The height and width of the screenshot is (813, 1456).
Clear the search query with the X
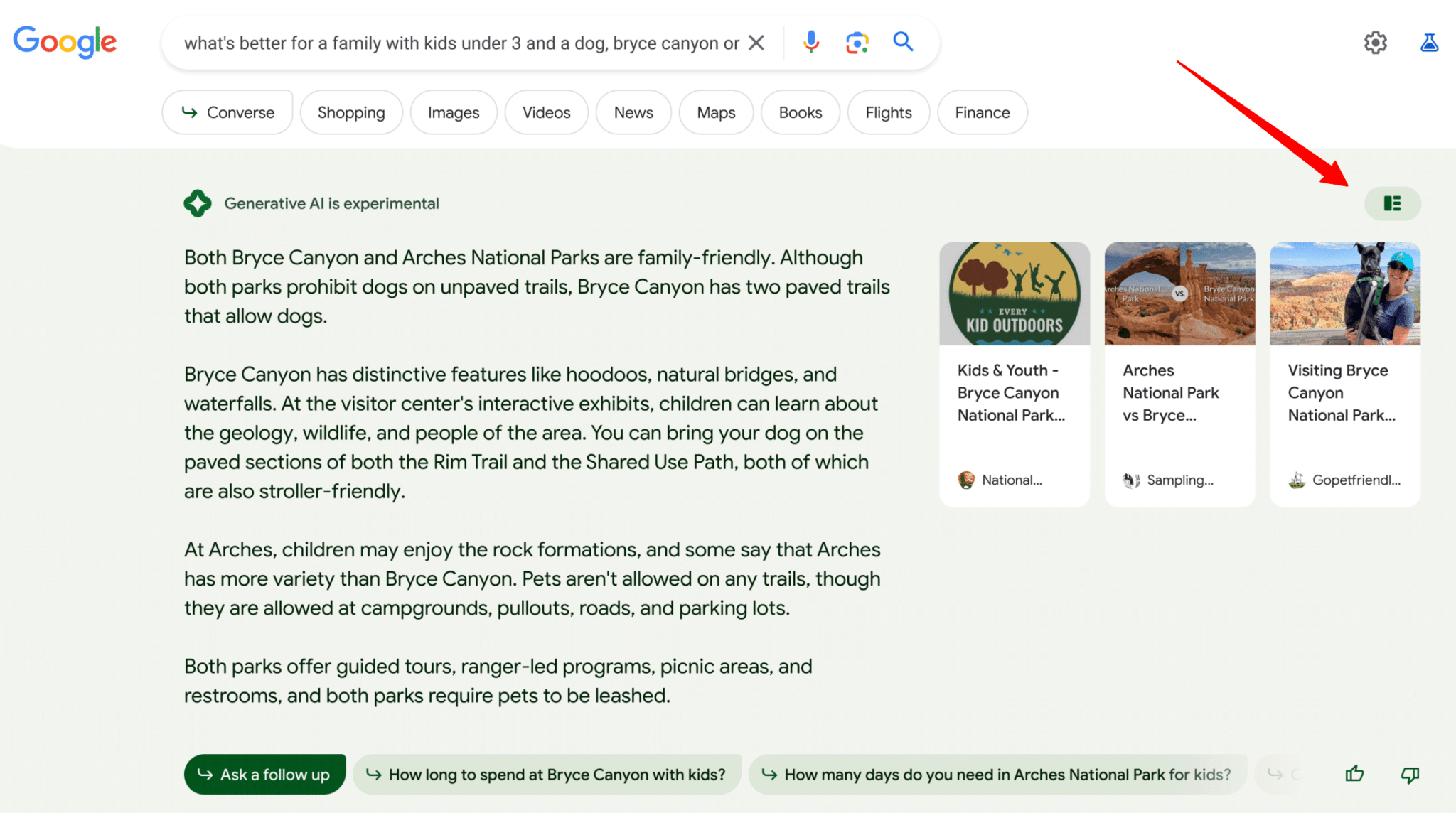(x=756, y=42)
